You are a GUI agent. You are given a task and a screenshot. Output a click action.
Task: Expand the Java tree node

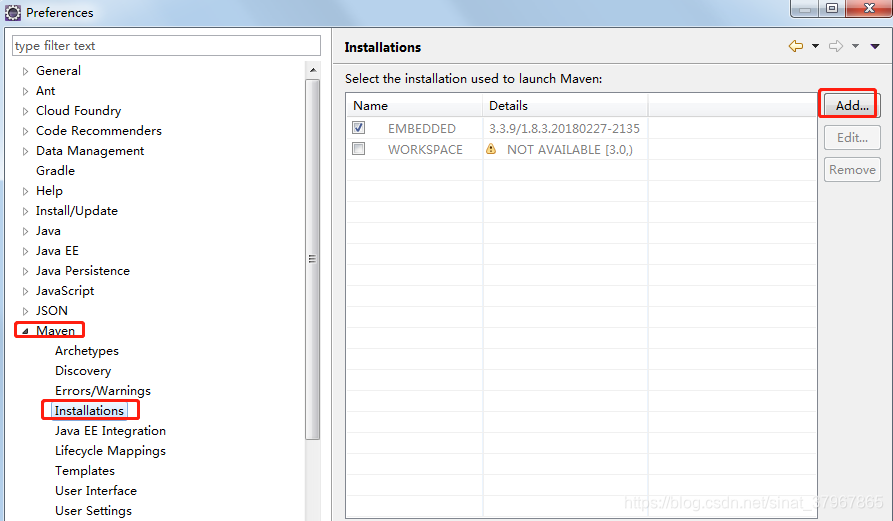click(25, 231)
